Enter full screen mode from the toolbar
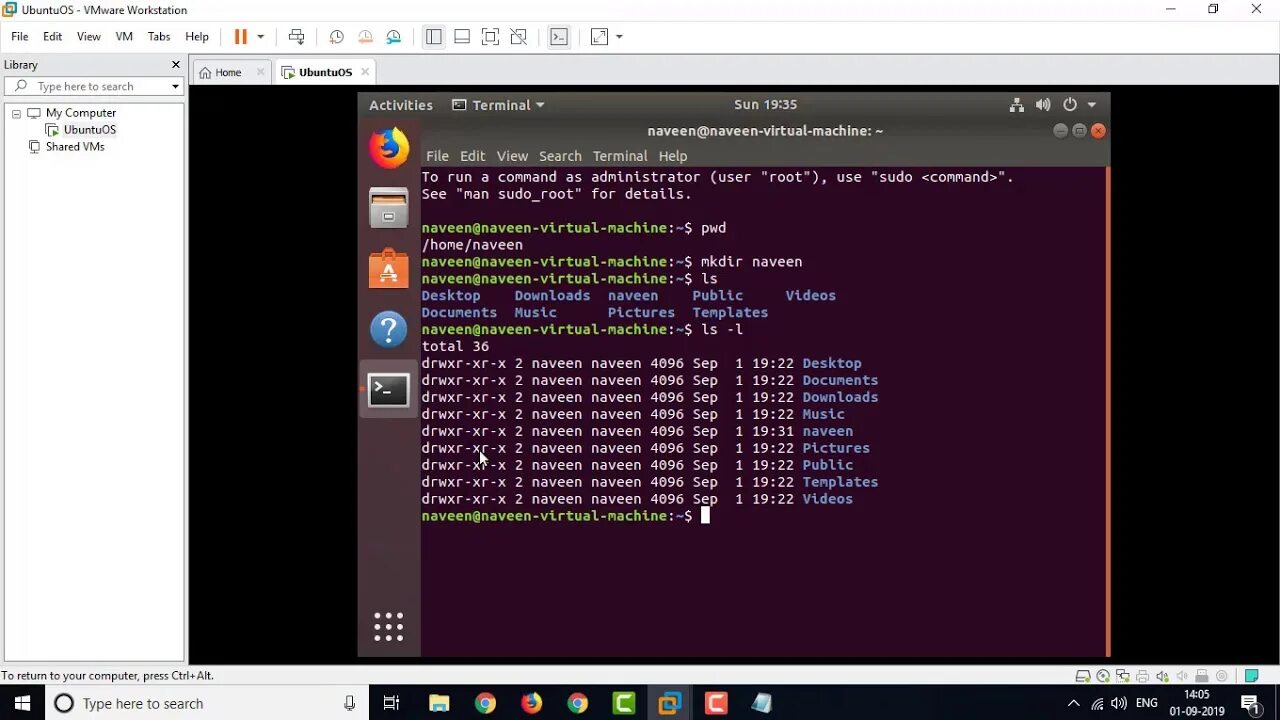Image resolution: width=1280 pixels, height=720 pixels. tap(490, 37)
